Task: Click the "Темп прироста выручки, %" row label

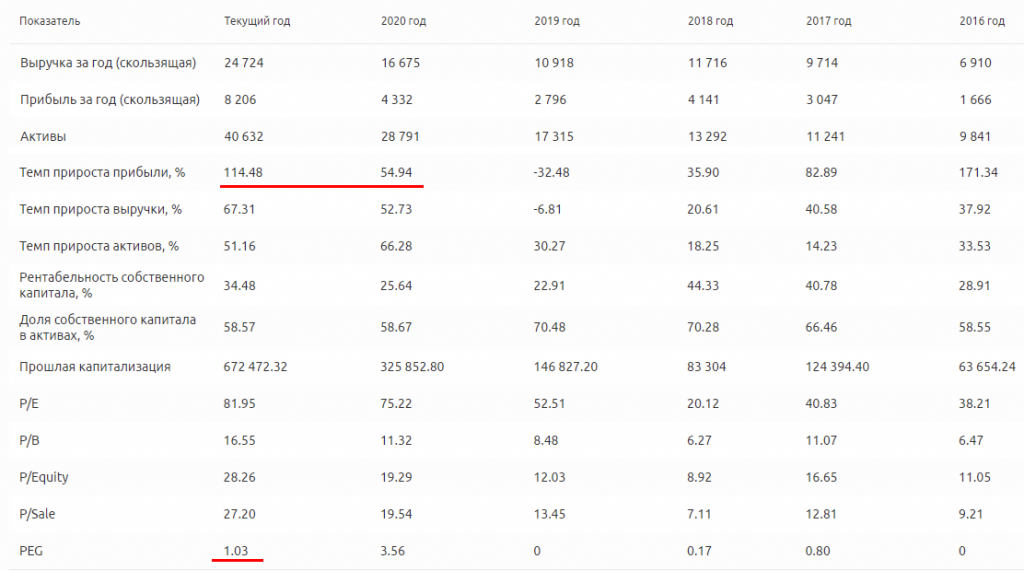Action: [x=100, y=210]
